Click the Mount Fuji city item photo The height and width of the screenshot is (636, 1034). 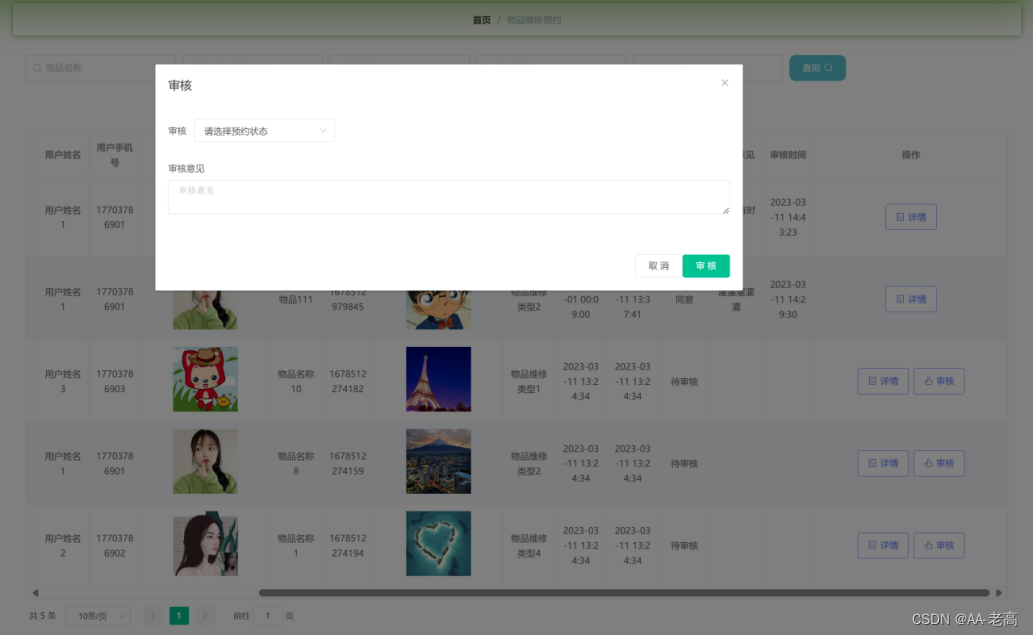coord(439,461)
